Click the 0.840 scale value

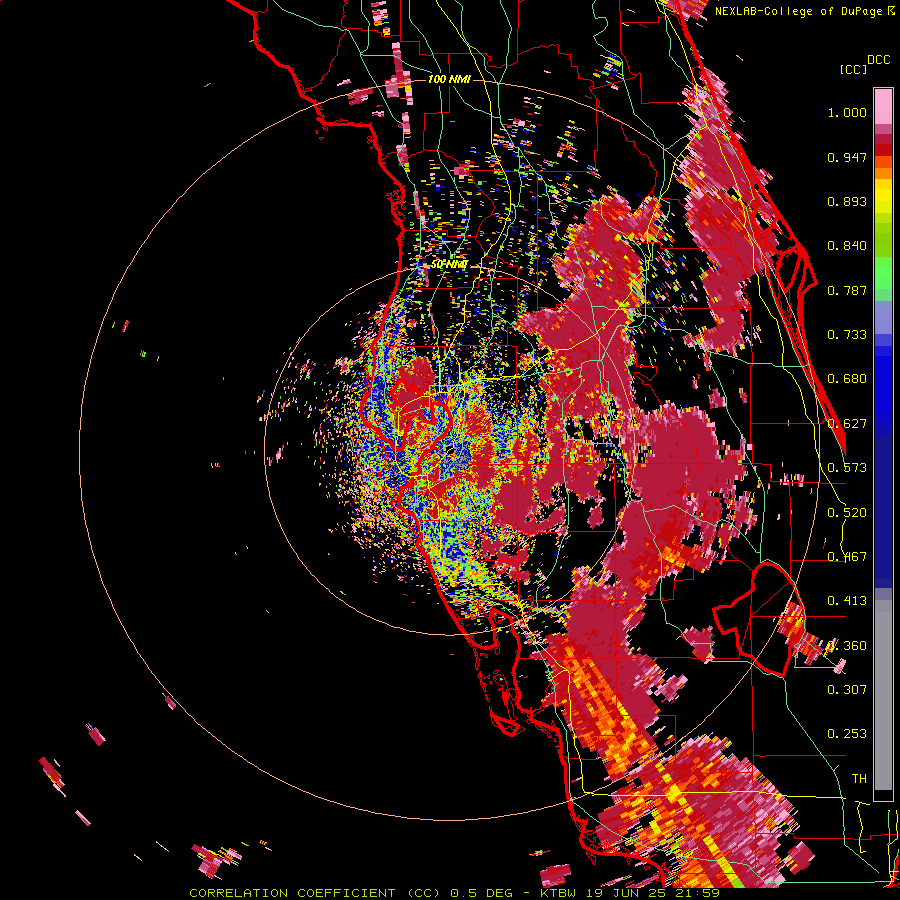pyautogui.click(x=847, y=246)
